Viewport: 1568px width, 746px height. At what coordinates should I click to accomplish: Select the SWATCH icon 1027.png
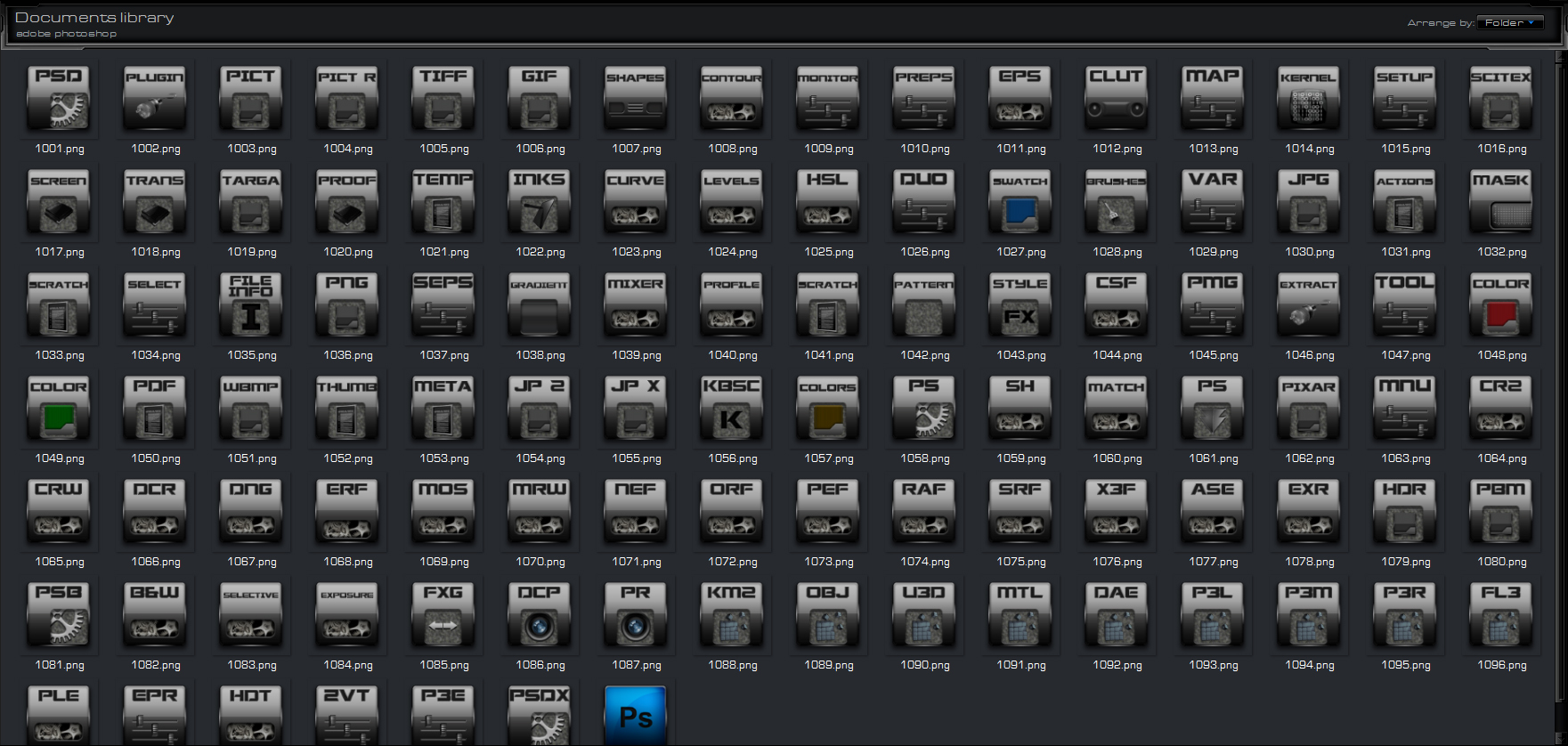click(x=1020, y=201)
